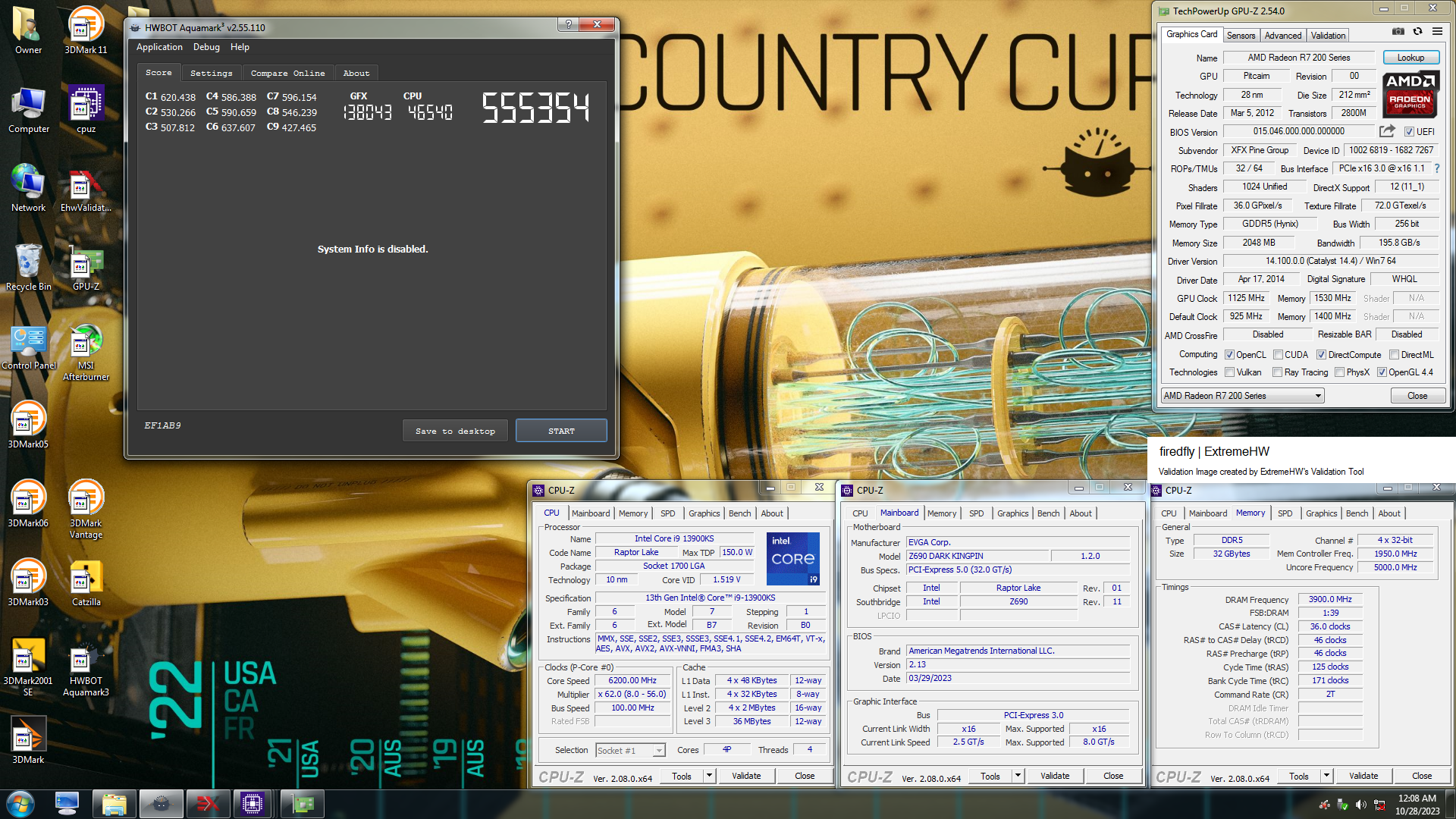Switch to Aquamark Settings tab
Image resolution: width=1456 pixels, height=819 pixels.
(x=211, y=73)
